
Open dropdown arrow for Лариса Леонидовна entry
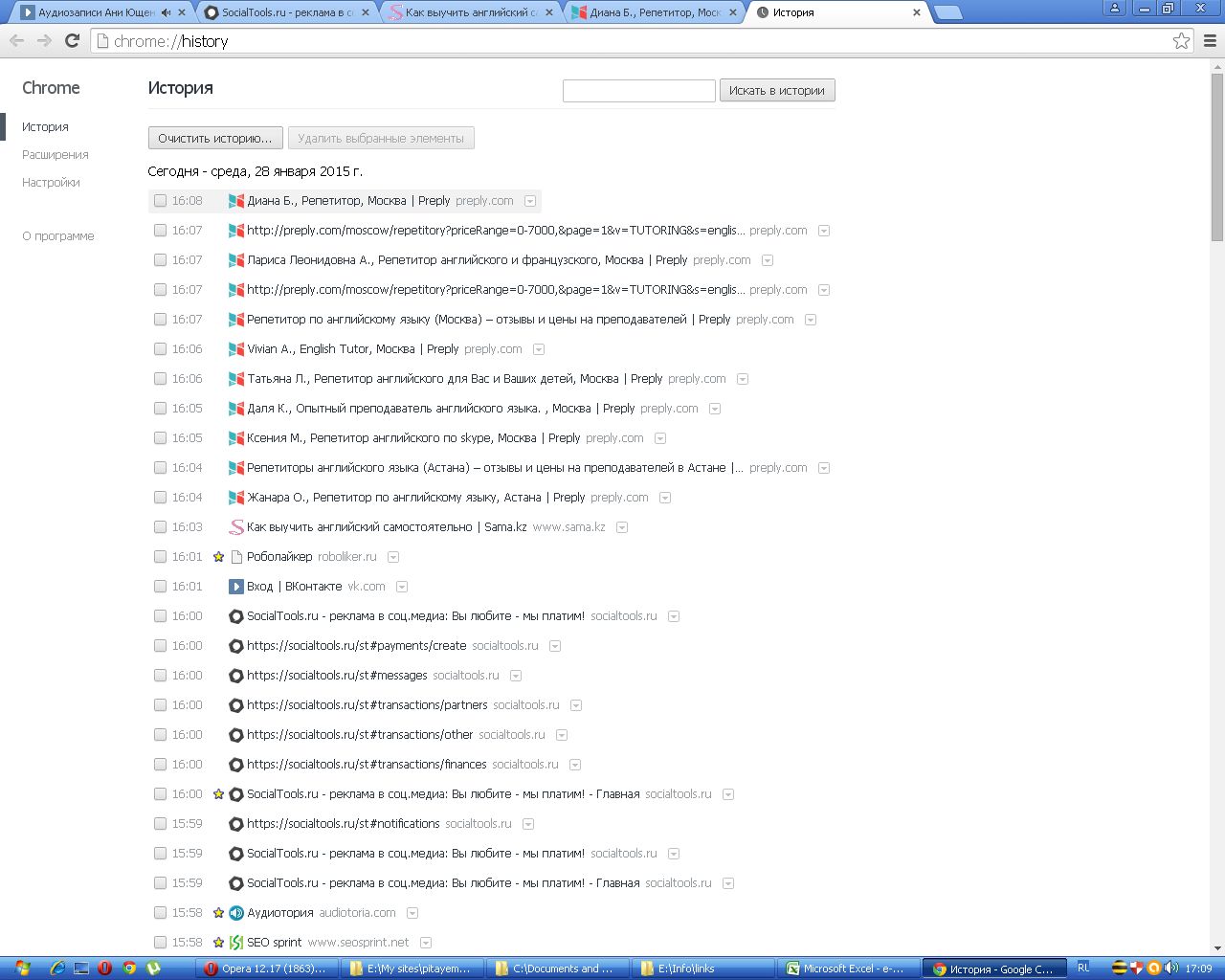tap(768, 260)
